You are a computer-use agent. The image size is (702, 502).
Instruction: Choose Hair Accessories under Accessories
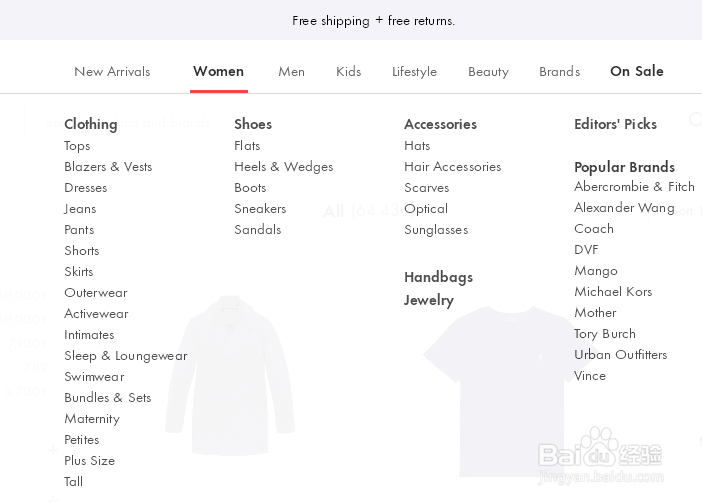[452, 166]
